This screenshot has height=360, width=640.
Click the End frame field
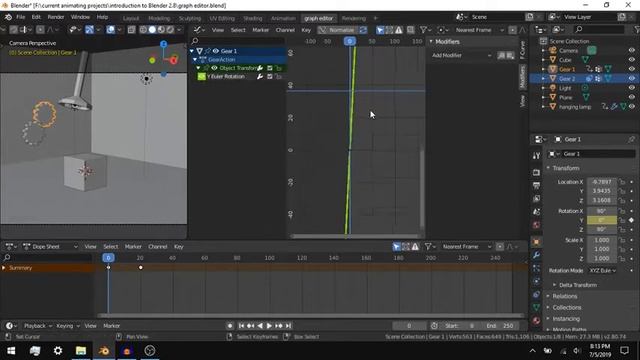tap(502, 326)
